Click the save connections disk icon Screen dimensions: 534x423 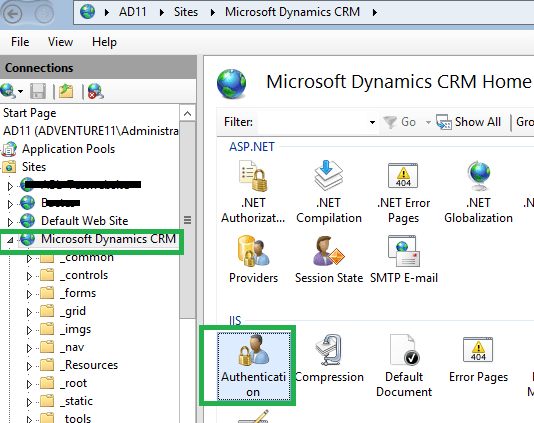[38, 91]
